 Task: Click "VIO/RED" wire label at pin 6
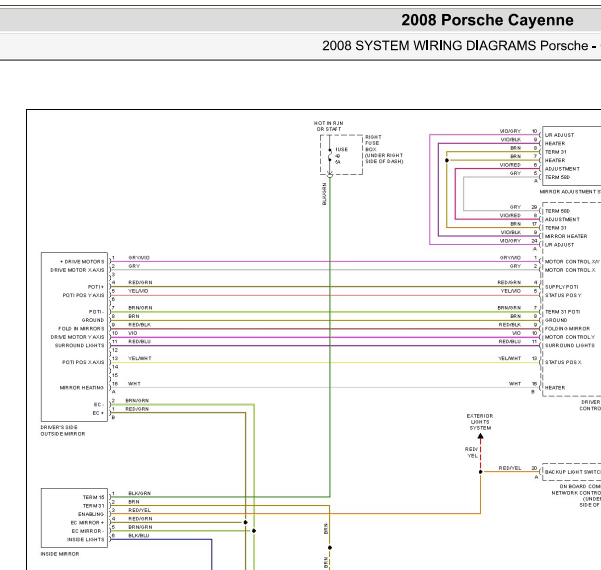tap(510, 165)
